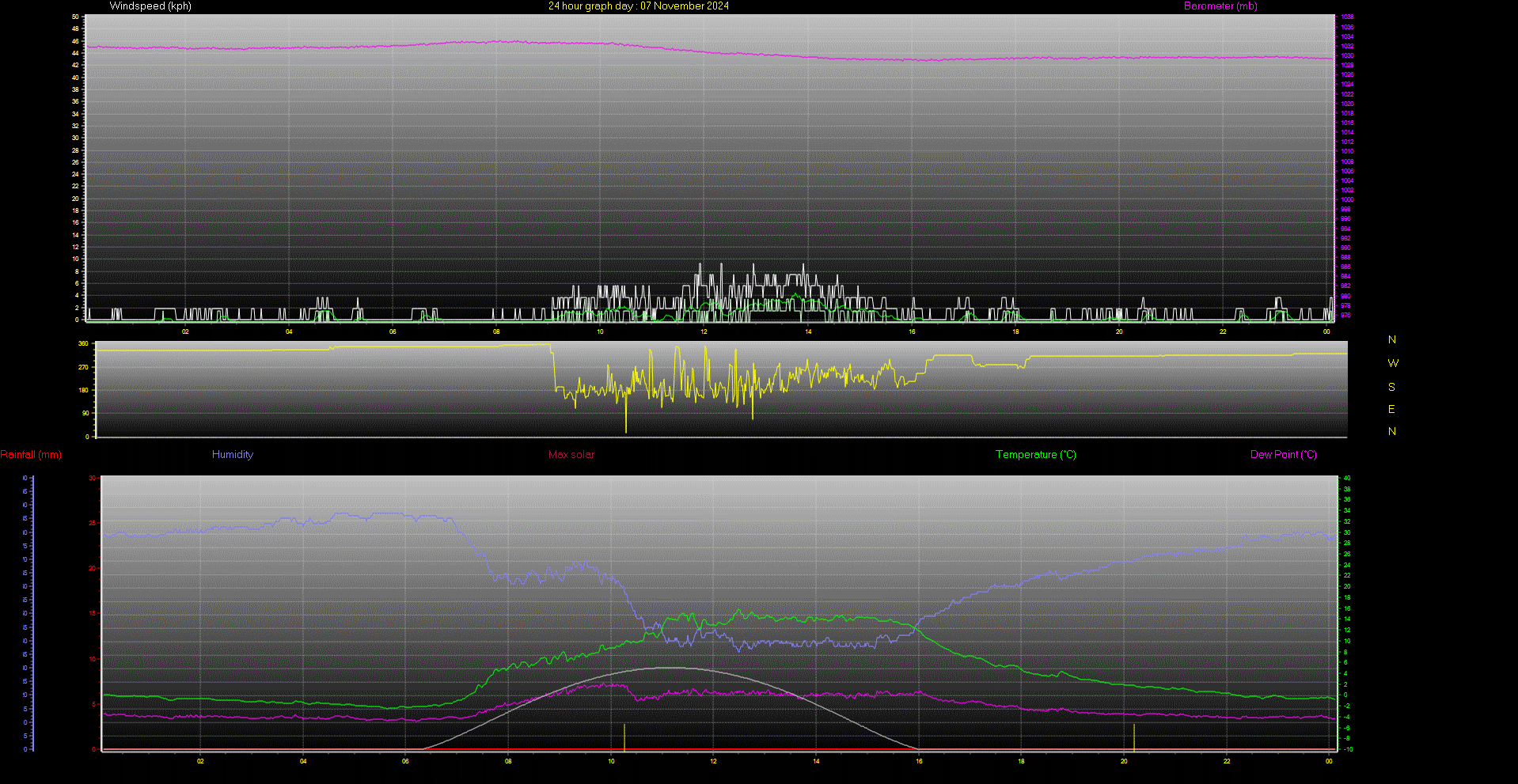Click the 90 wind direction axis value
This screenshot has width=1518, height=784.
tap(85, 413)
